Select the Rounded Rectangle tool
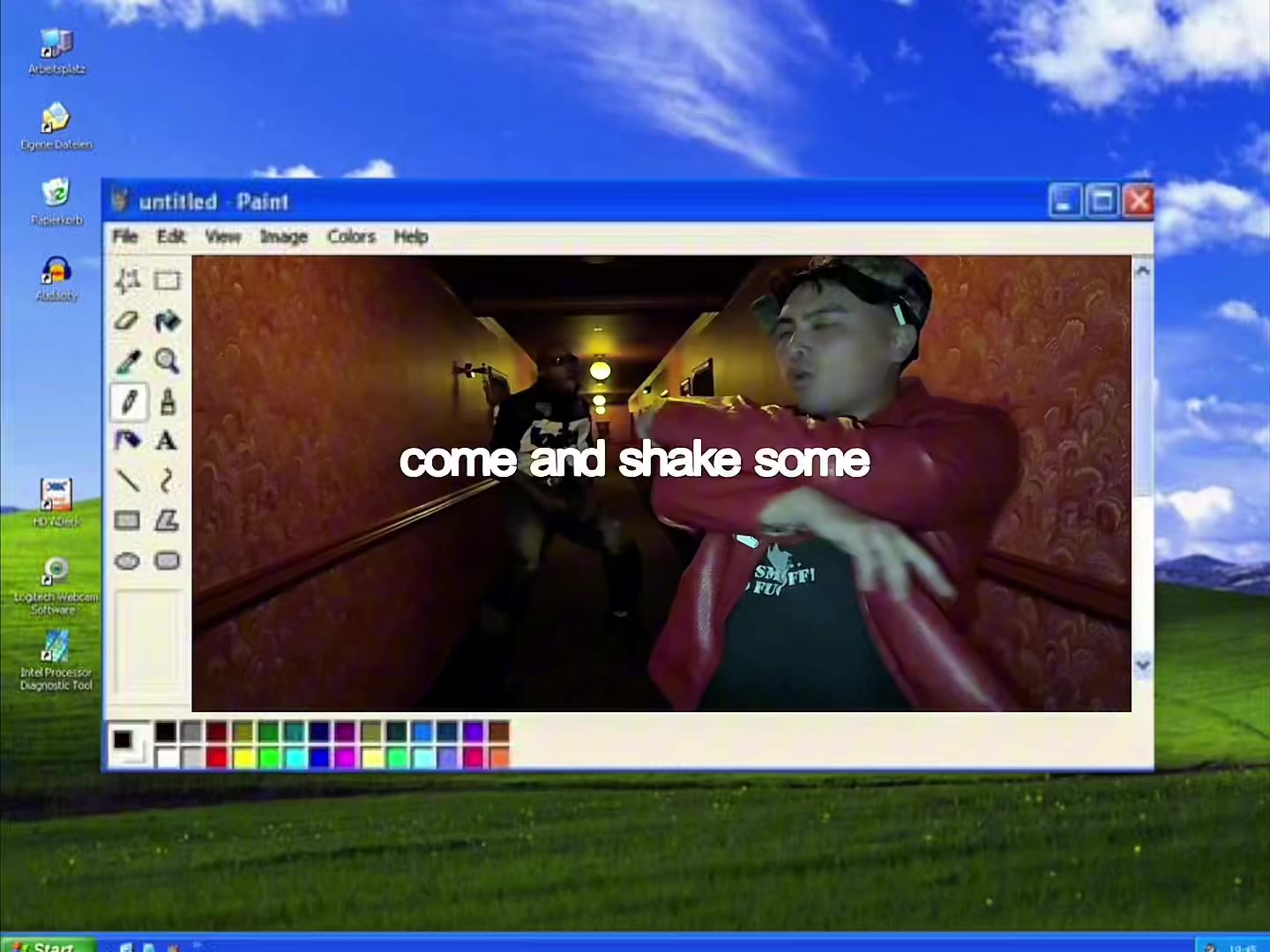1270x952 pixels. pos(167,561)
